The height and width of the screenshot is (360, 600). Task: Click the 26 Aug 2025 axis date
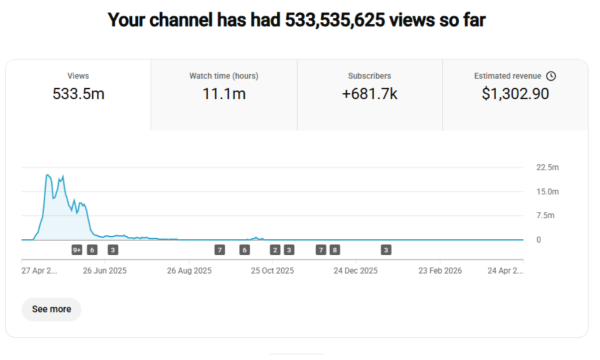pyautogui.click(x=189, y=271)
